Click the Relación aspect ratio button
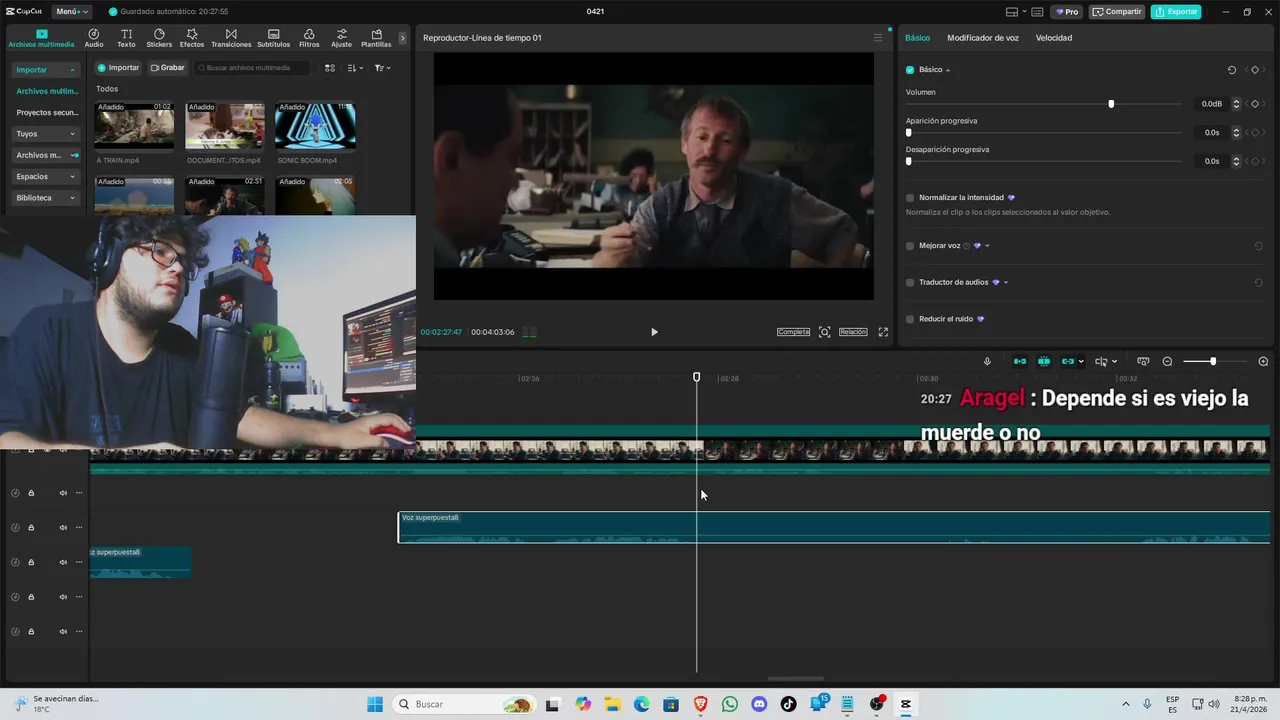 point(853,332)
